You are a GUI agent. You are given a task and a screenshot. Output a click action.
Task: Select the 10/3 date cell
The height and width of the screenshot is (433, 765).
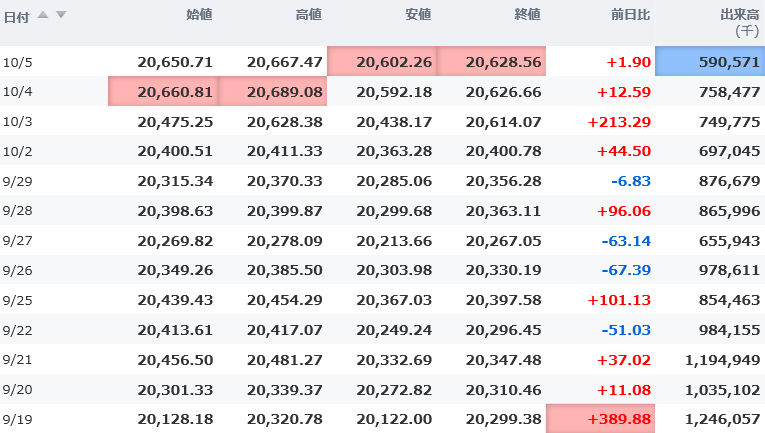pyautogui.click(x=18, y=122)
